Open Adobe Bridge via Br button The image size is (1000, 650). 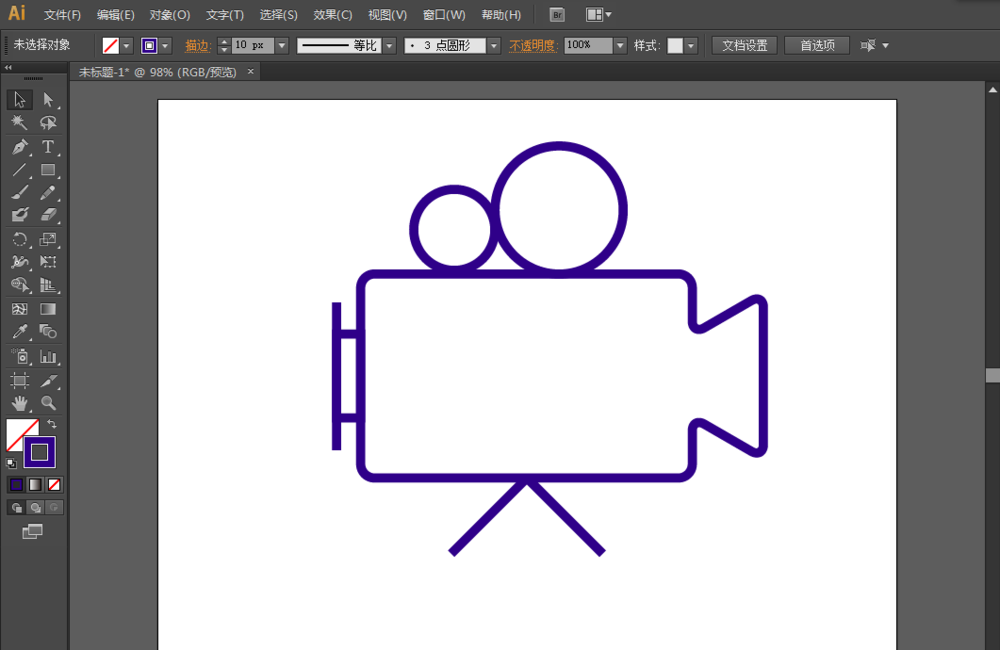pyautogui.click(x=557, y=15)
